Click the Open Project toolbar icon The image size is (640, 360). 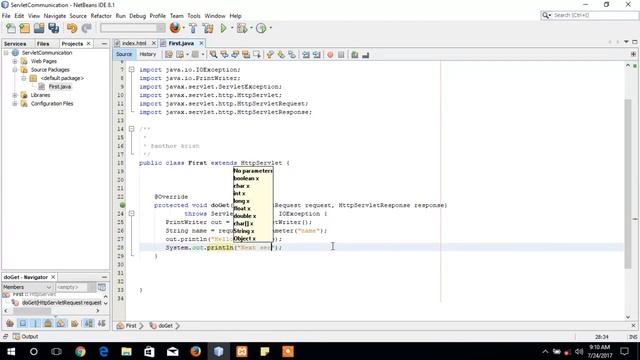coord(39,28)
